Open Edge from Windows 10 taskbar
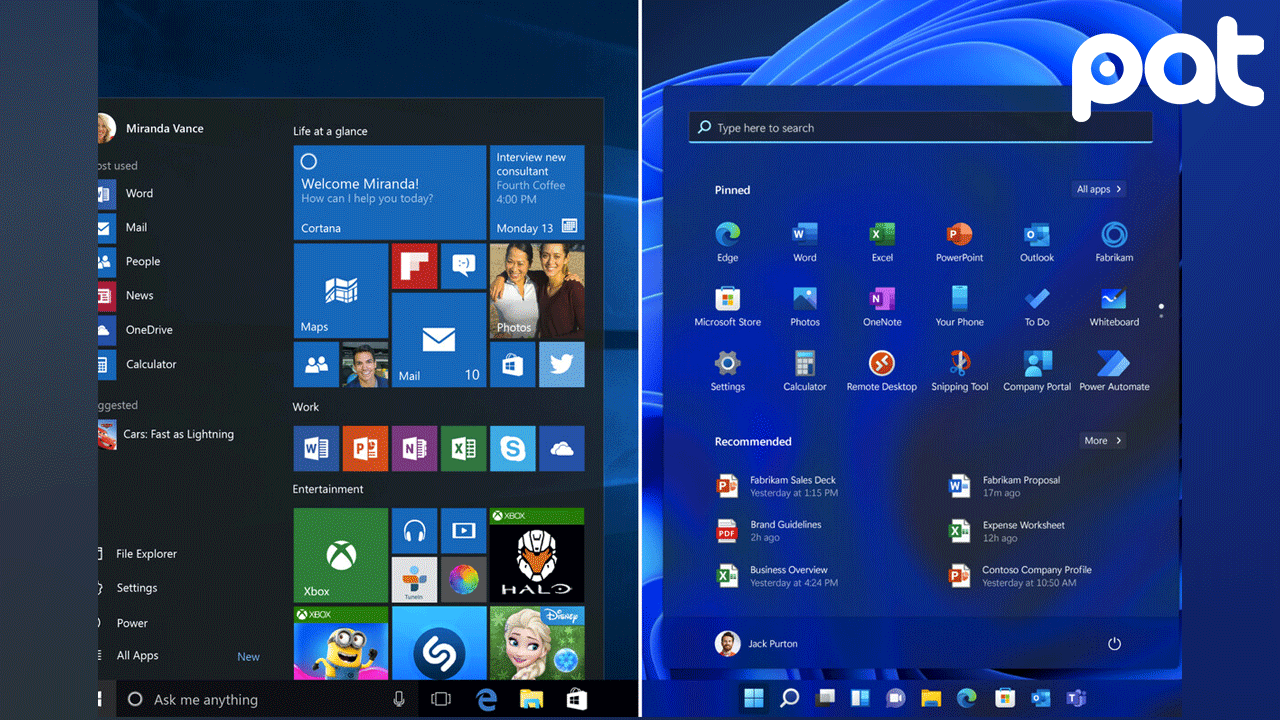The height and width of the screenshot is (720, 1280). tap(486, 699)
